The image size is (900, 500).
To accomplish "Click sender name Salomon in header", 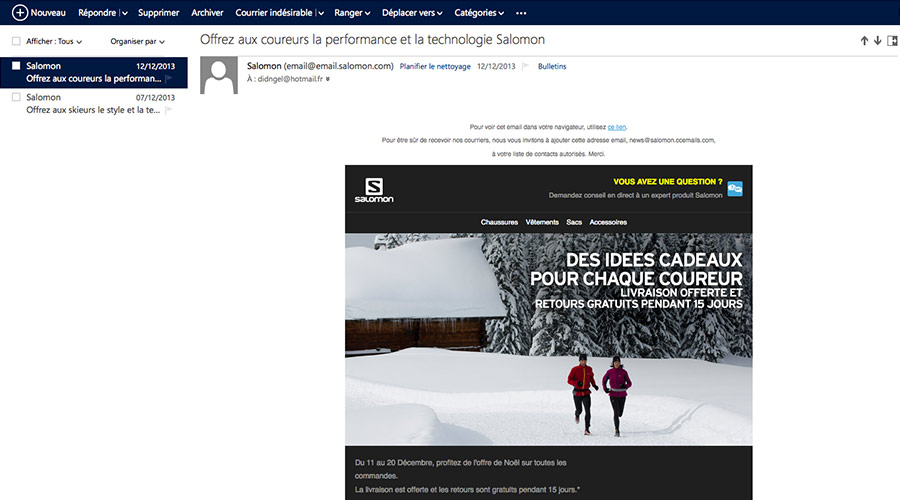I will click(264, 66).
